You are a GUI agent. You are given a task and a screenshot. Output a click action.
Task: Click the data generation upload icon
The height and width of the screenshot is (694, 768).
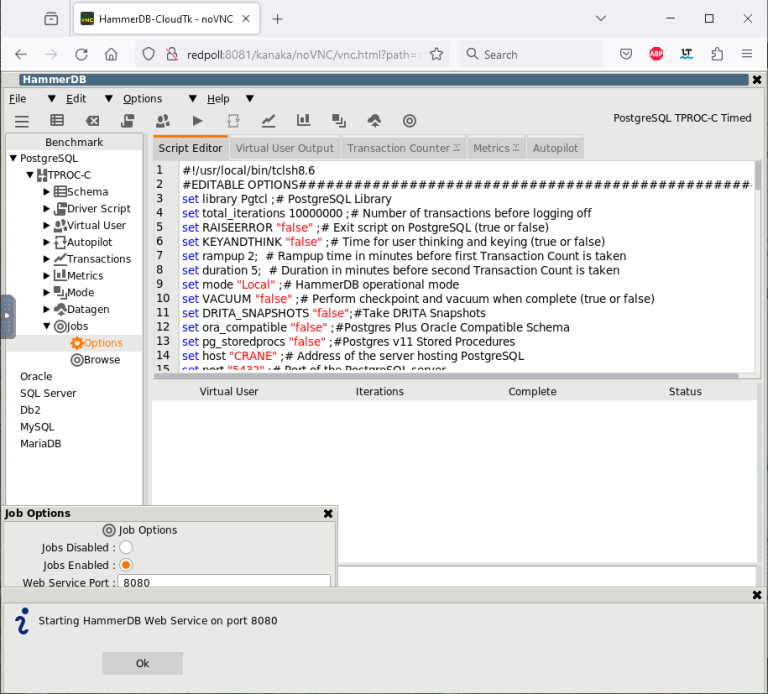374,121
